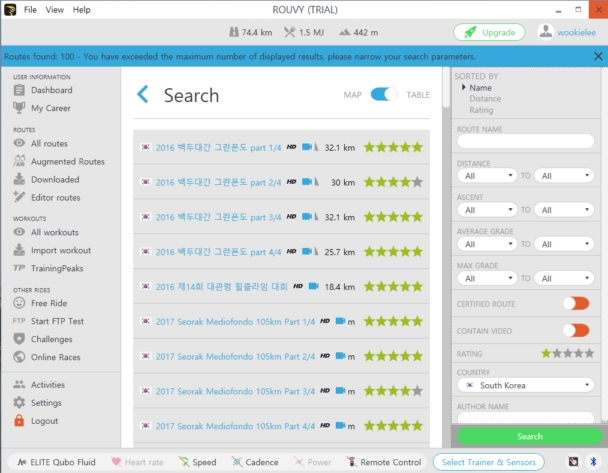Open the Max Grade maximum dropdown
Image resolution: width=608 pixels, height=473 pixels.
(564, 278)
